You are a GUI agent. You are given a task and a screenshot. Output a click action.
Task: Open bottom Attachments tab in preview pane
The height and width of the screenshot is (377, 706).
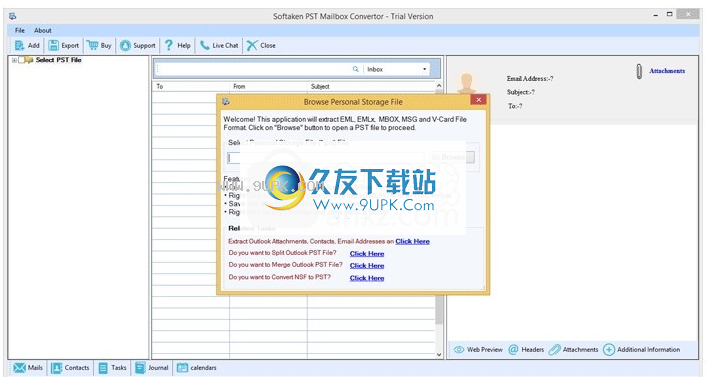[x=574, y=350]
